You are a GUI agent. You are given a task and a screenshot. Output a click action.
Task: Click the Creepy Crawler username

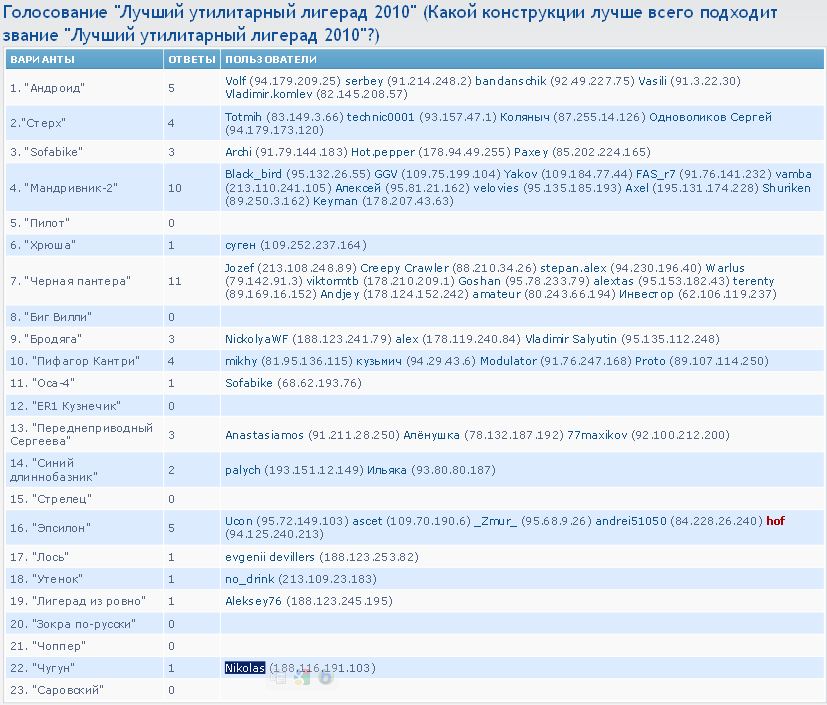[x=405, y=267]
